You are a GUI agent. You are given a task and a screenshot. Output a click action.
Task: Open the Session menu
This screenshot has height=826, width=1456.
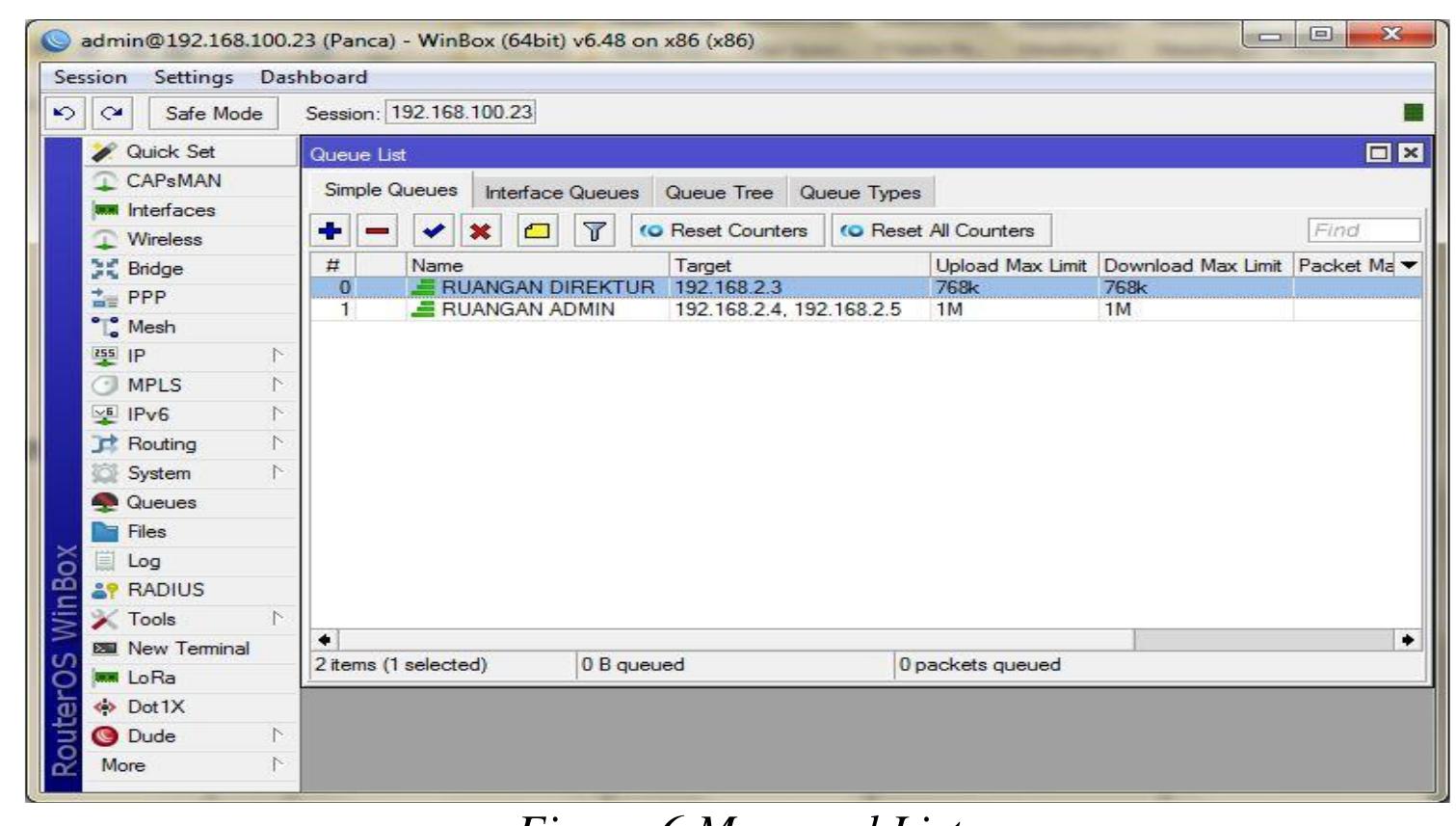pyautogui.click(x=91, y=77)
